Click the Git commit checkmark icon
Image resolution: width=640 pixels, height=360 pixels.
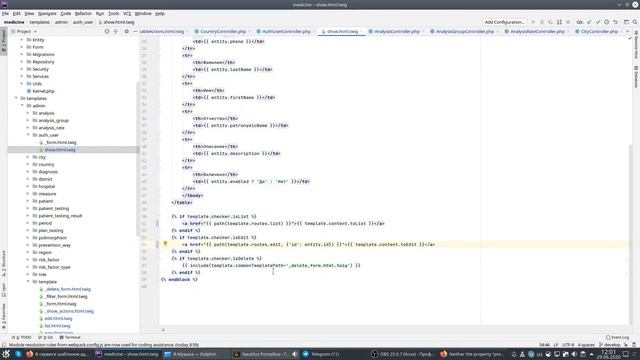(x=598, y=22)
